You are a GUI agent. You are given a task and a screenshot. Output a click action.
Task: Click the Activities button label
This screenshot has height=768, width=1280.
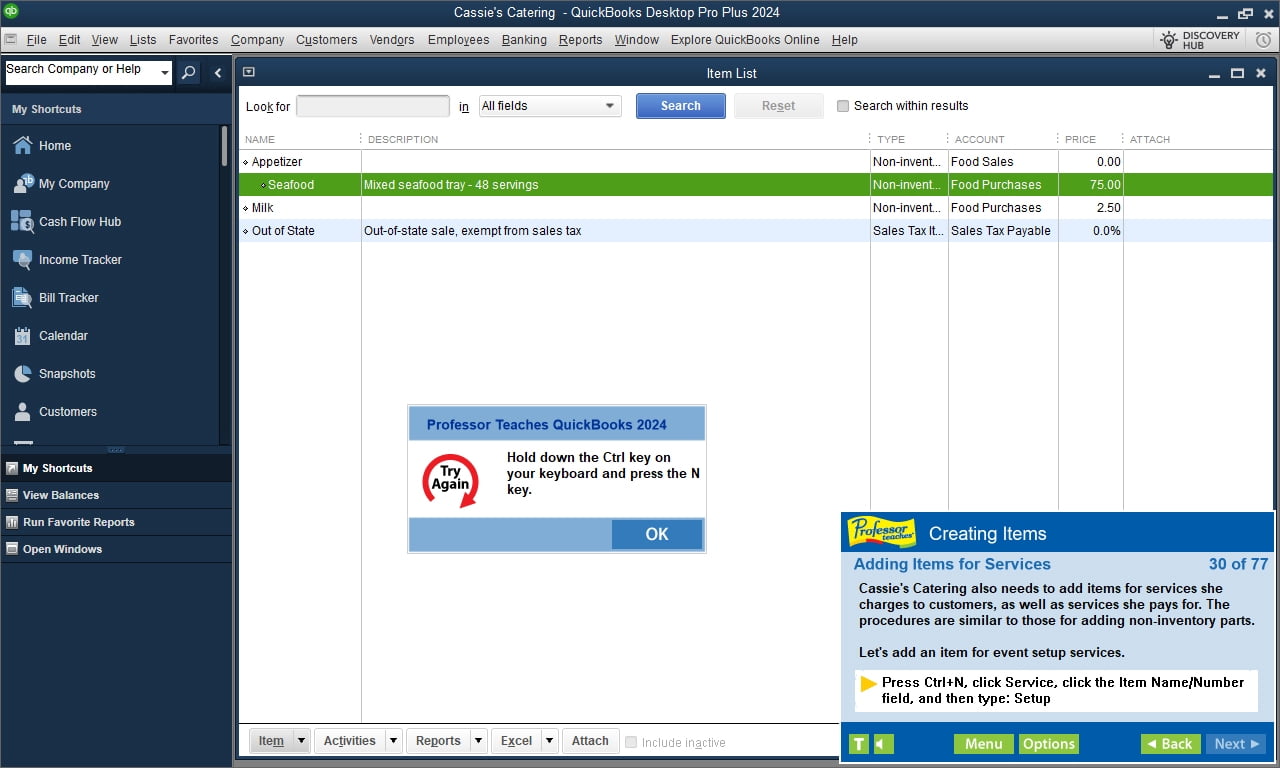(350, 741)
